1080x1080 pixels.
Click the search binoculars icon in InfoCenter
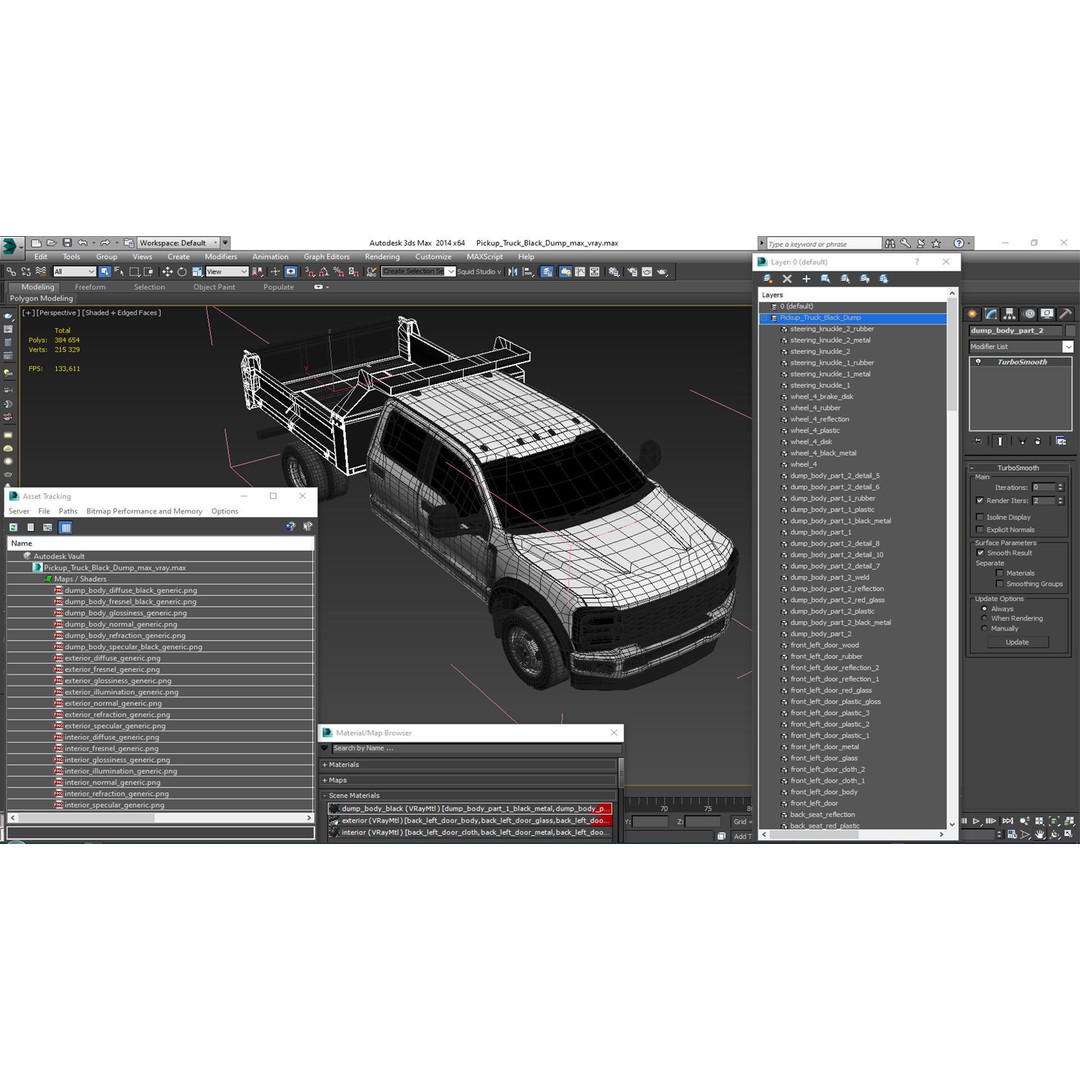(x=890, y=243)
